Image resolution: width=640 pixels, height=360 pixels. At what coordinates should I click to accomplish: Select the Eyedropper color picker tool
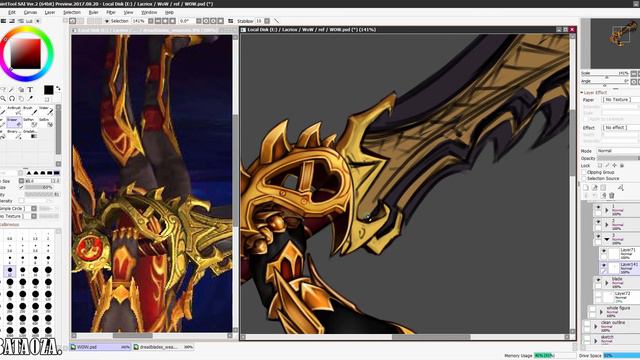point(30,99)
